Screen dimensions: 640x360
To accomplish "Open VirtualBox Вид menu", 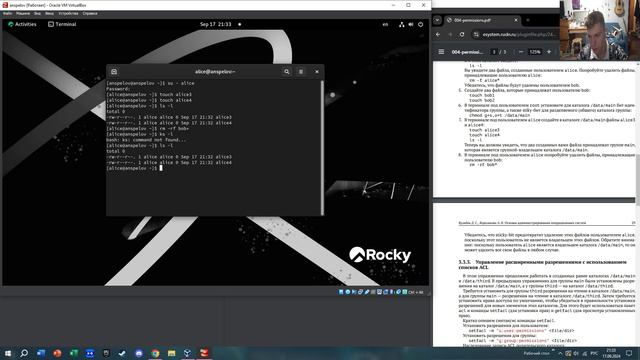I will [37, 13].
